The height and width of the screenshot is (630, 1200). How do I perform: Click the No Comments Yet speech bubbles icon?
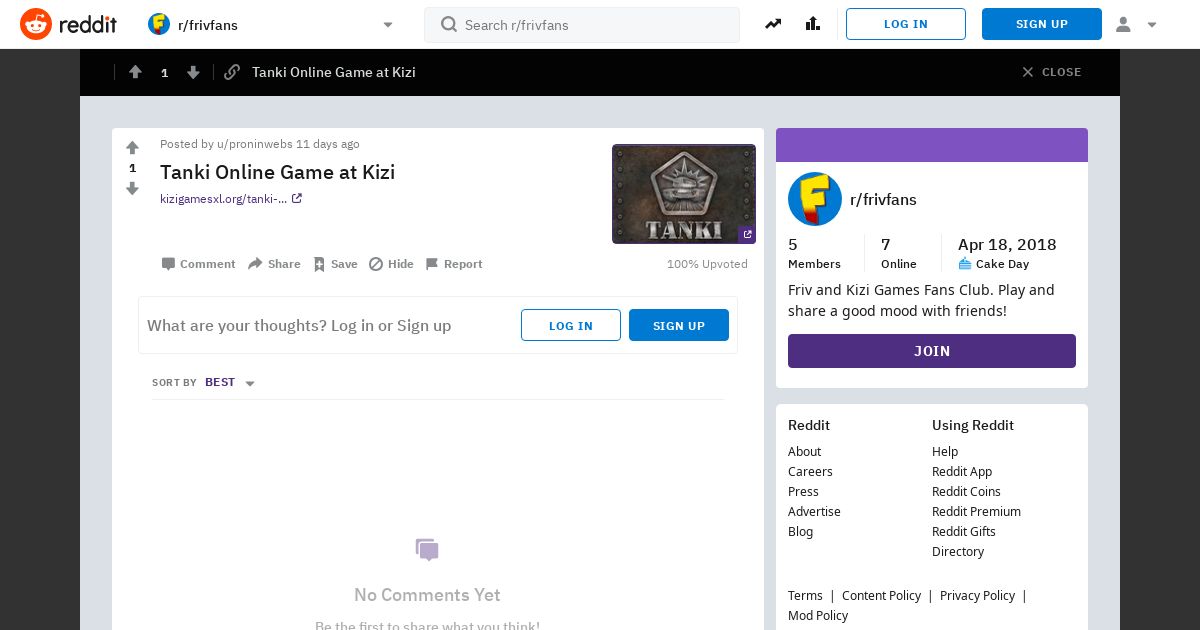tap(427, 550)
